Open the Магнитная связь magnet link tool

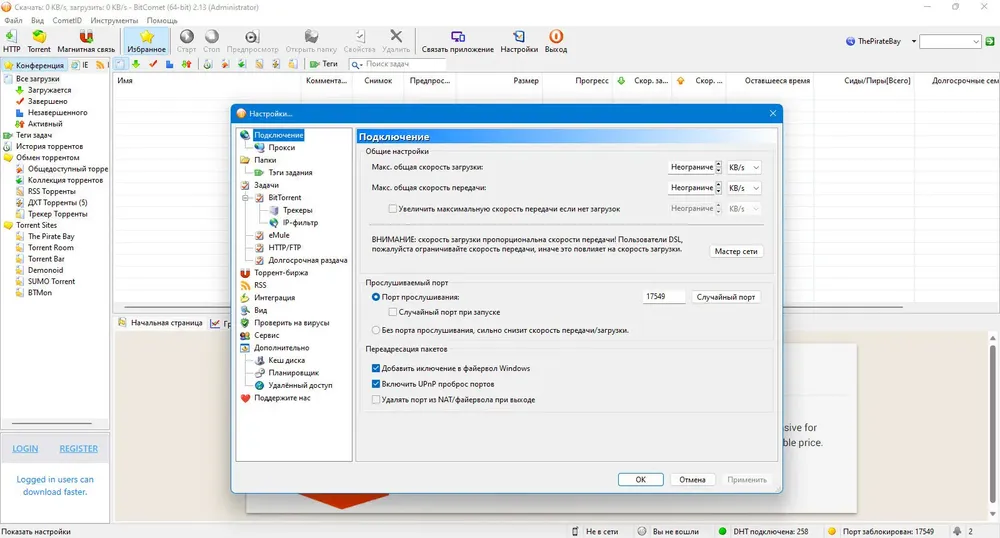pyautogui.click(x=86, y=41)
